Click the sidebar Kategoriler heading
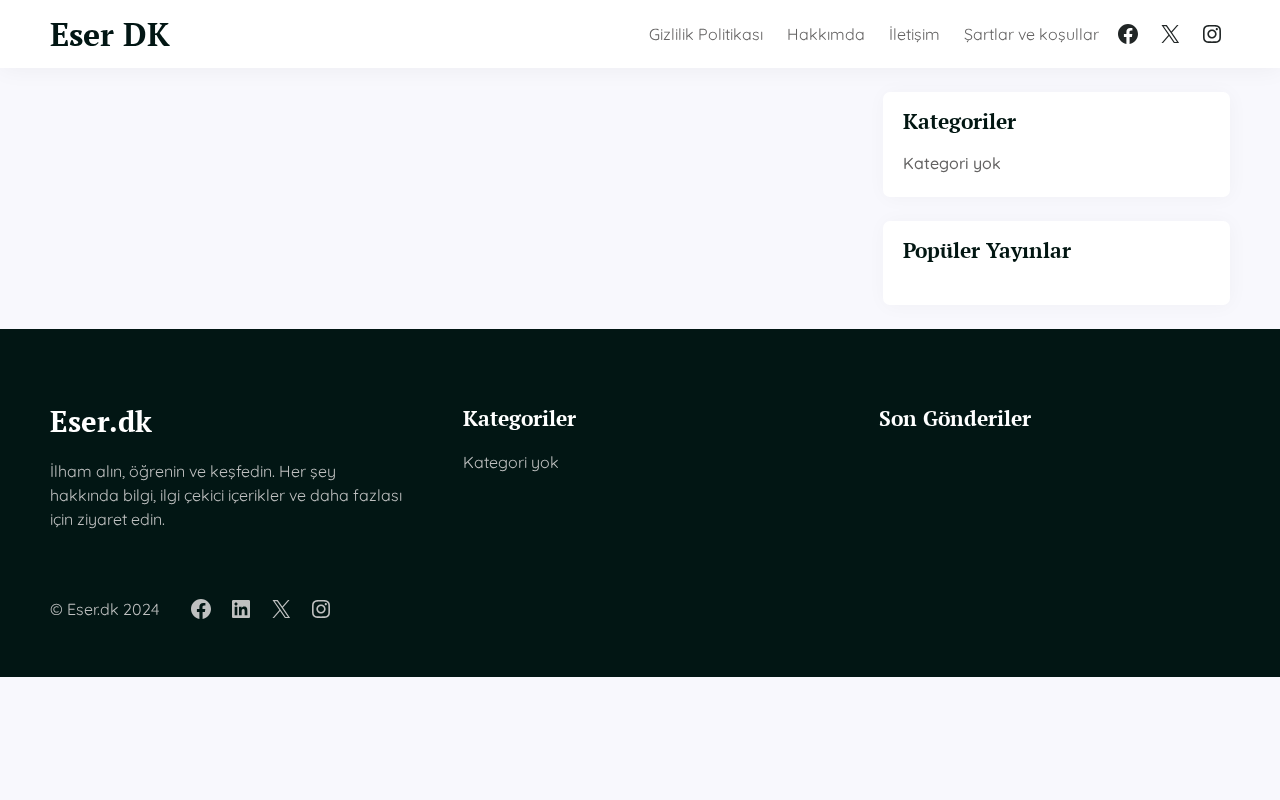The image size is (1280, 800). (x=959, y=122)
